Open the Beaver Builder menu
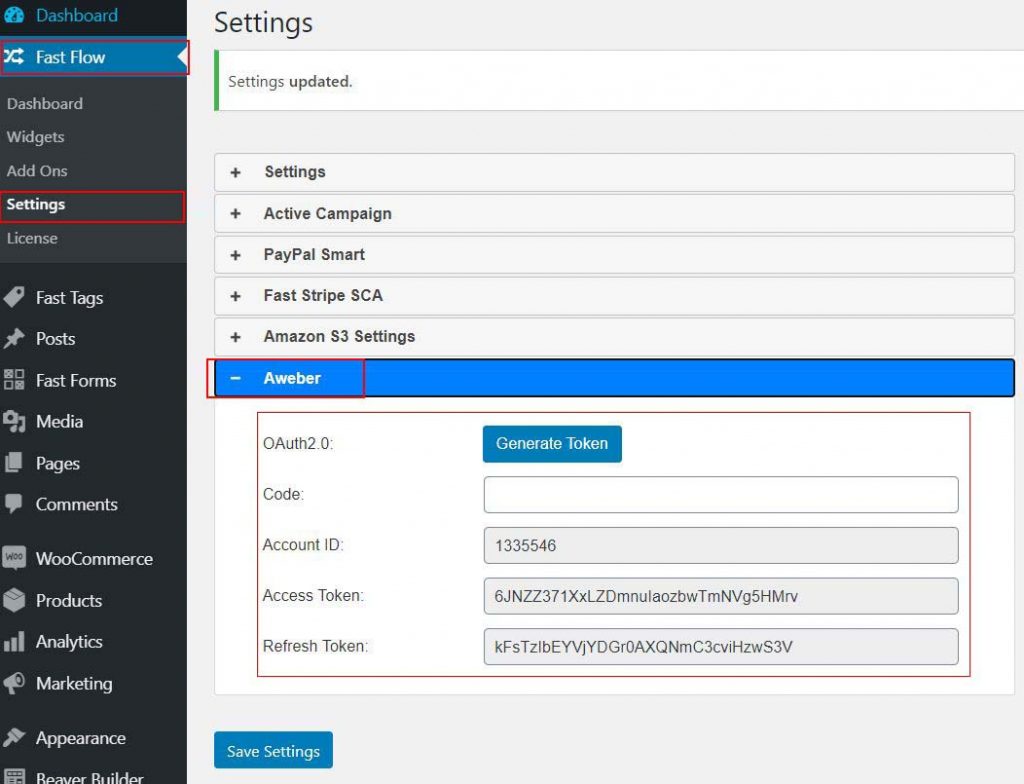The height and width of the screenshot is (784, 1024). (89, 777)
